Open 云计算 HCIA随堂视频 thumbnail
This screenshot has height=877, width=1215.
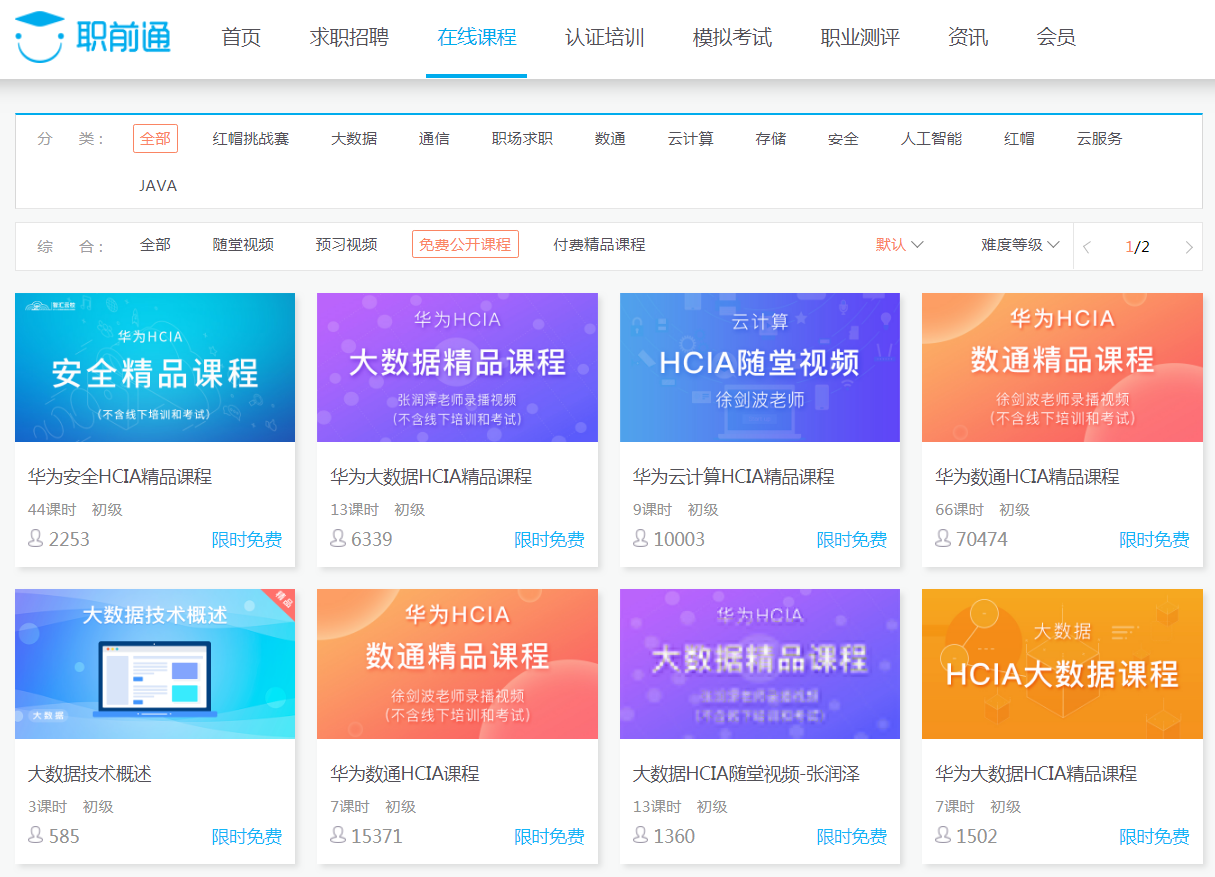point(760,367)
